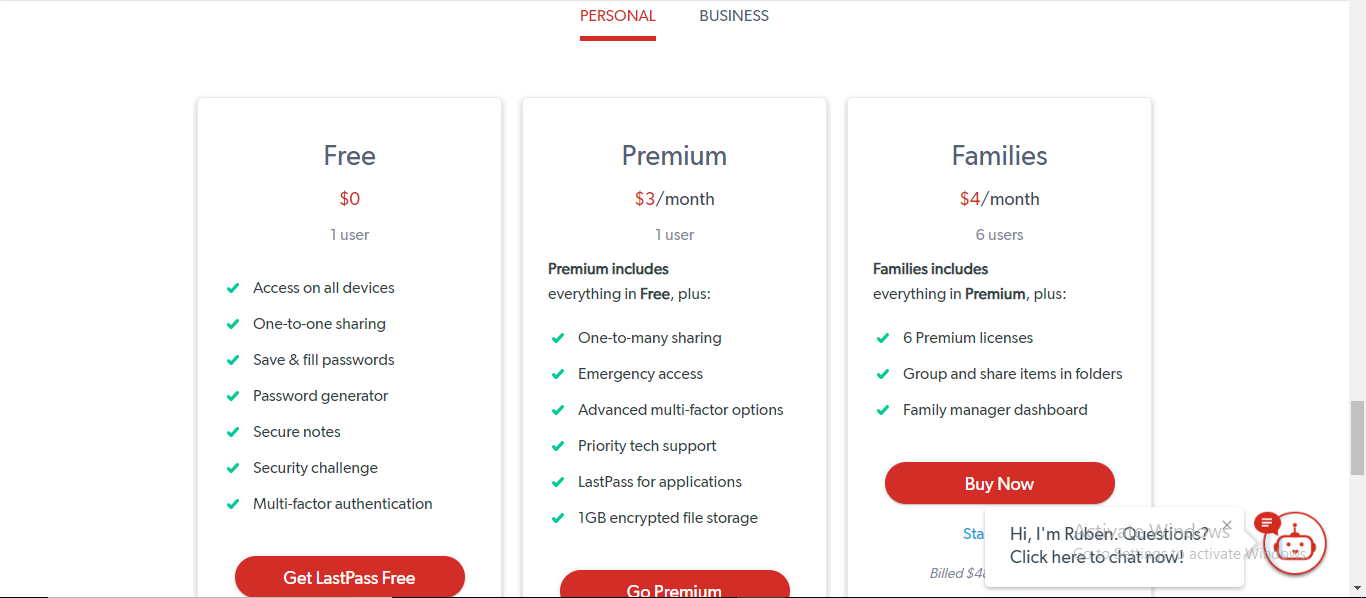The image size is (1366, 598).
Task: Click checkmark beside 'Emergency access'
Action: [x=558, y=374]
